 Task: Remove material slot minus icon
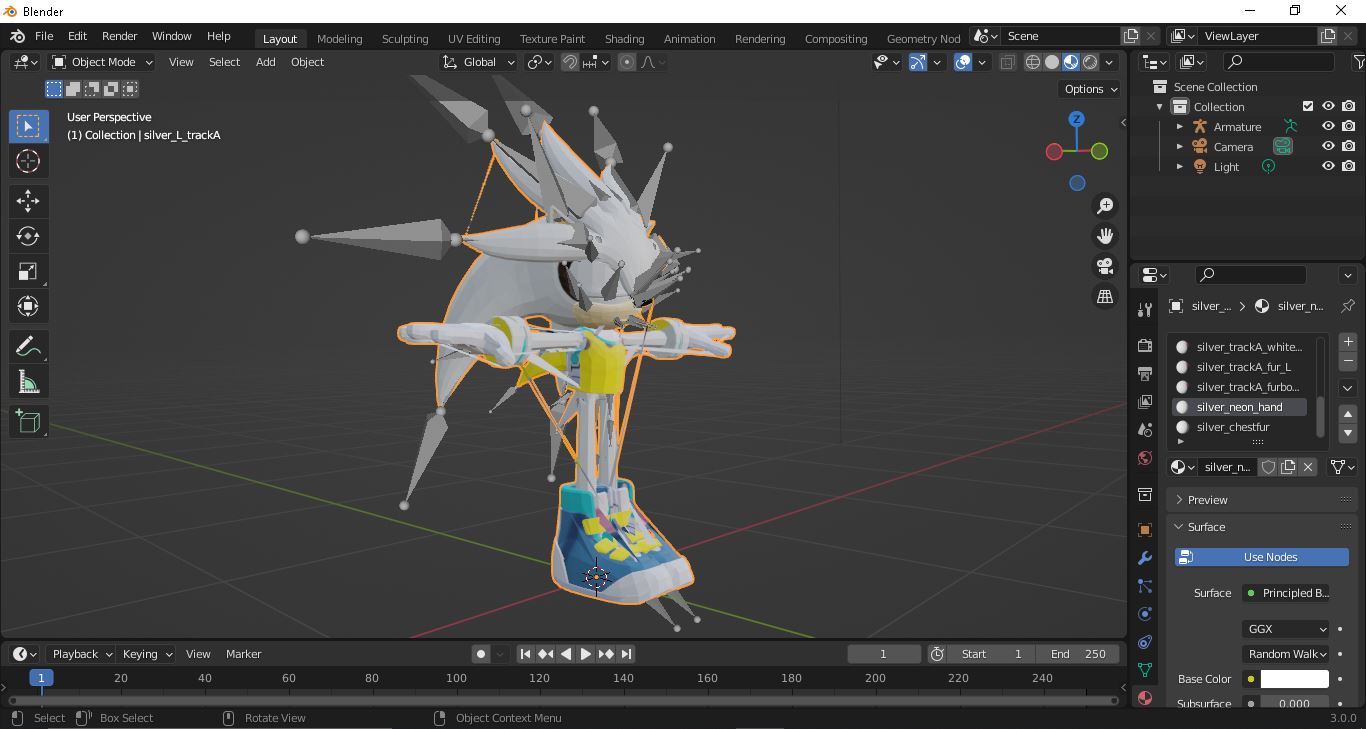point(1348,360)
